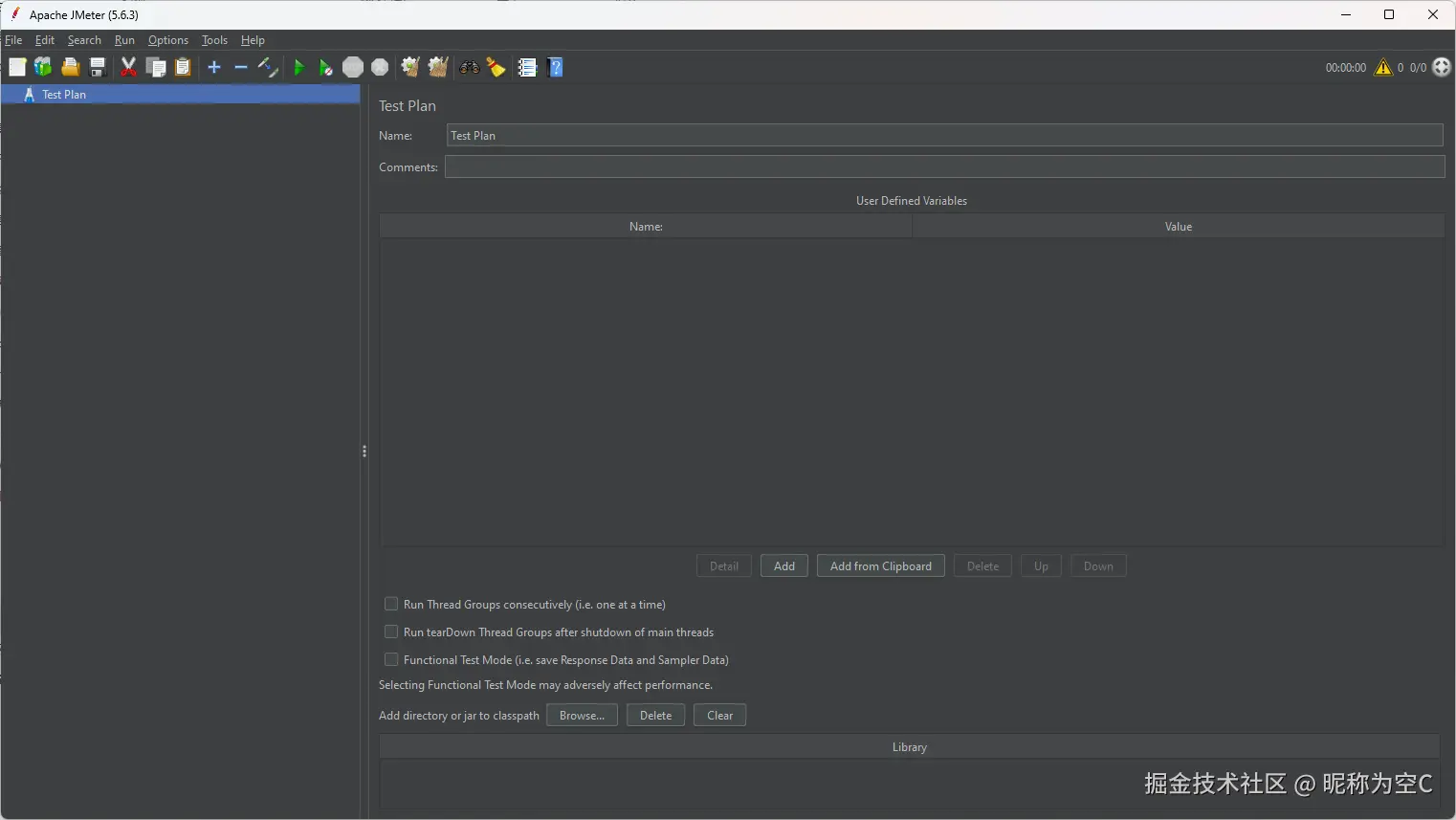Viewport: 1456px width, 820px height.
Task: Open the Templates icon in toolbar
Action: (43, 67)
